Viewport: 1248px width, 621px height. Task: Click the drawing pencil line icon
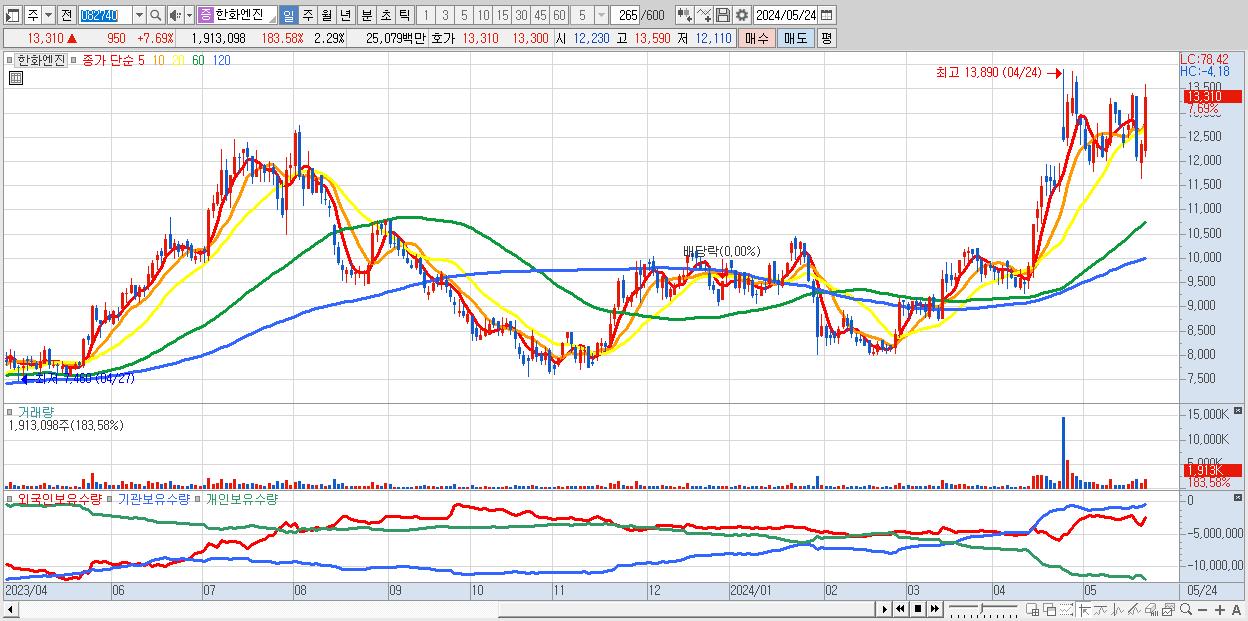click(x=1133, y=609)
